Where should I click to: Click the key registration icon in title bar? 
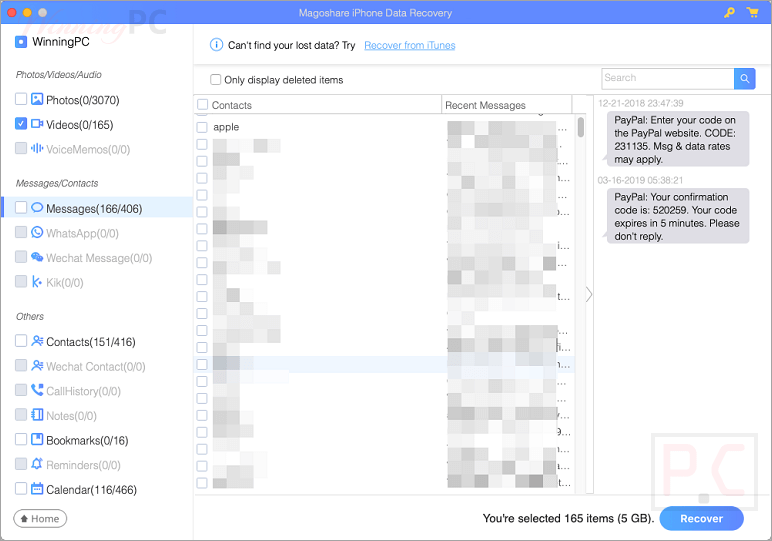729,12
